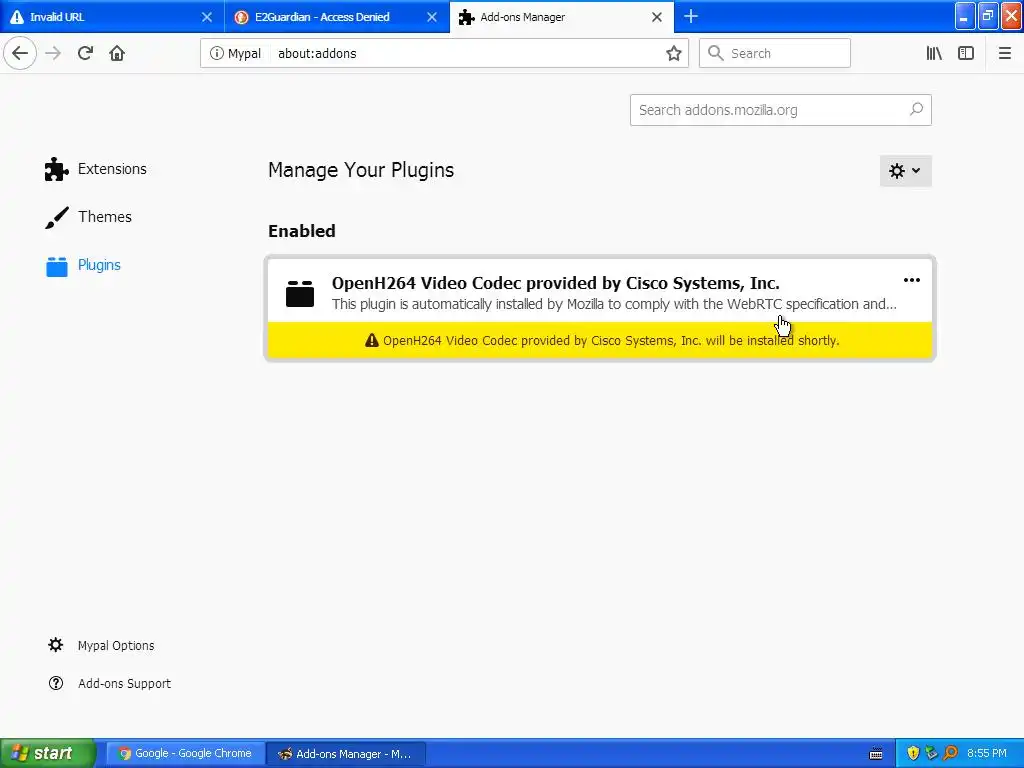Open Add-ons Support link
This screenshot has height=768, width=1024.
[124, 683]
